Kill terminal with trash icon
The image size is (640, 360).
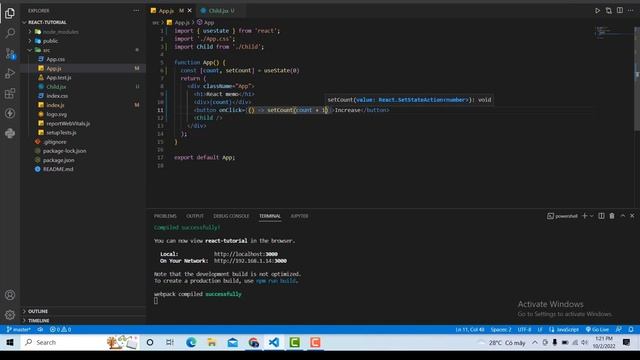[x=612, y=216]
